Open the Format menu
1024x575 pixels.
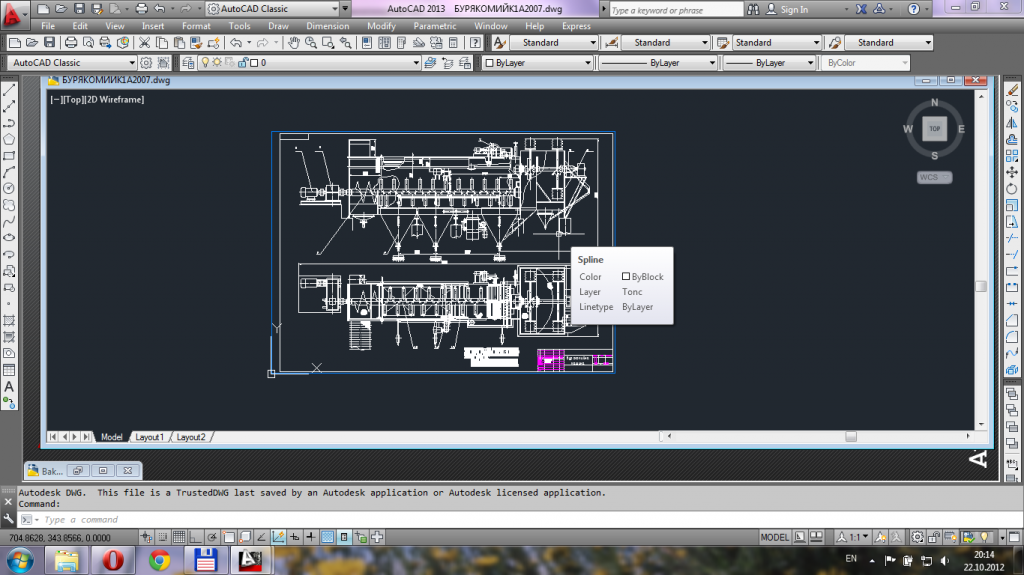point(196,26)
